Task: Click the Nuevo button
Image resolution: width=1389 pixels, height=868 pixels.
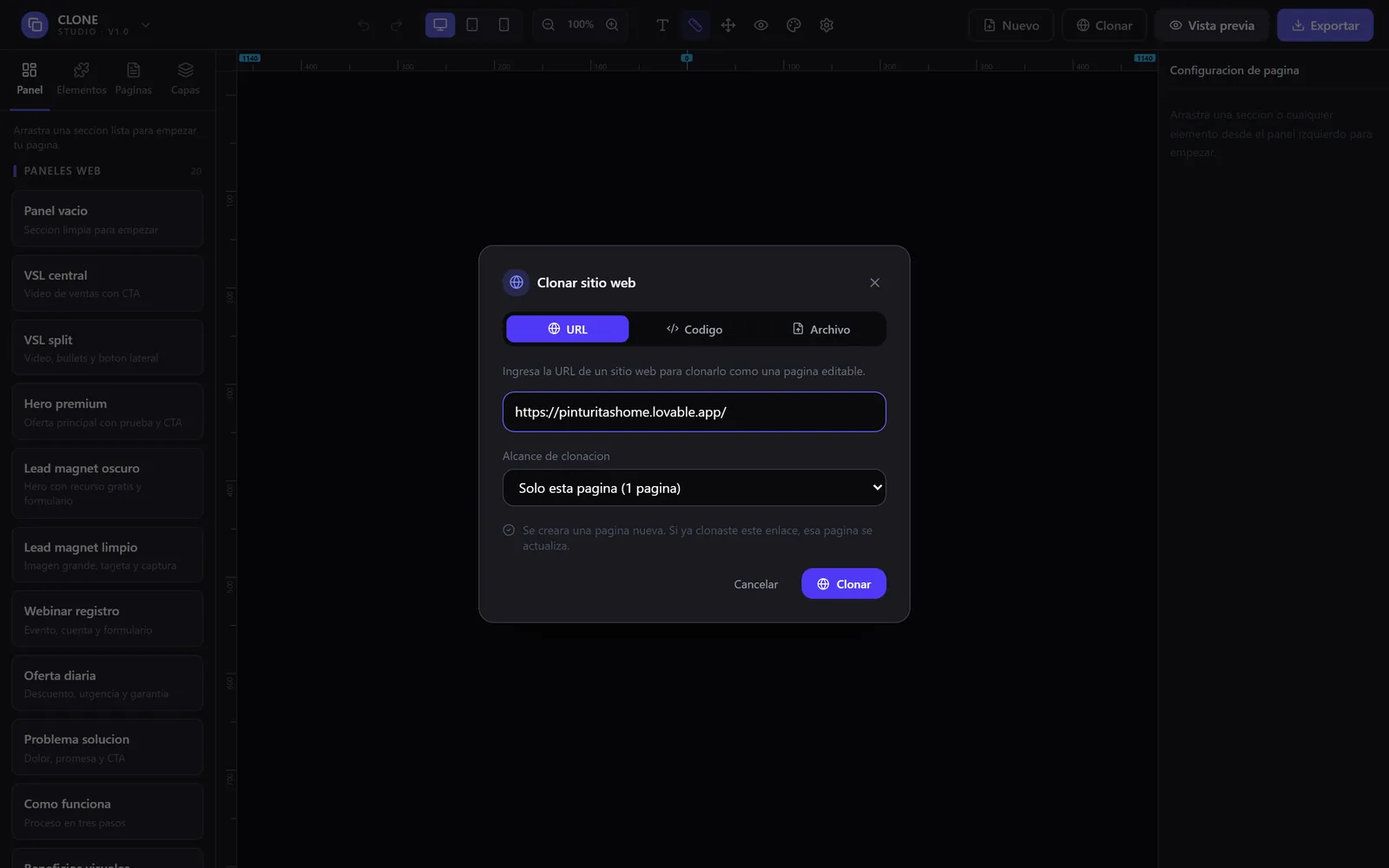Action: tap(1010, 25)
